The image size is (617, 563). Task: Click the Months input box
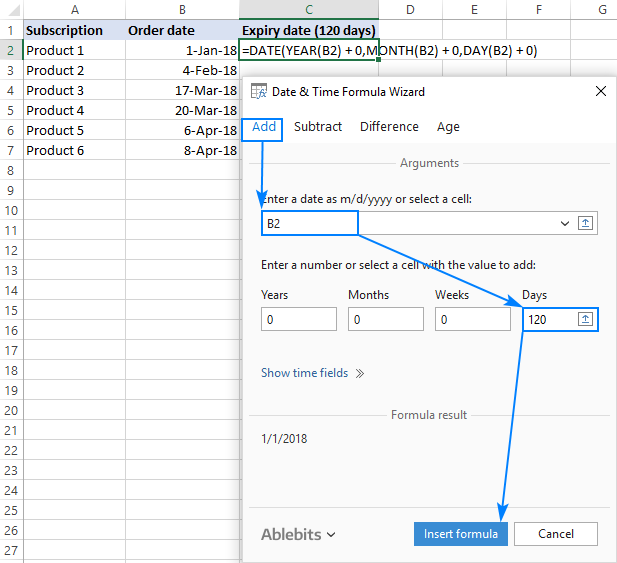385,319
